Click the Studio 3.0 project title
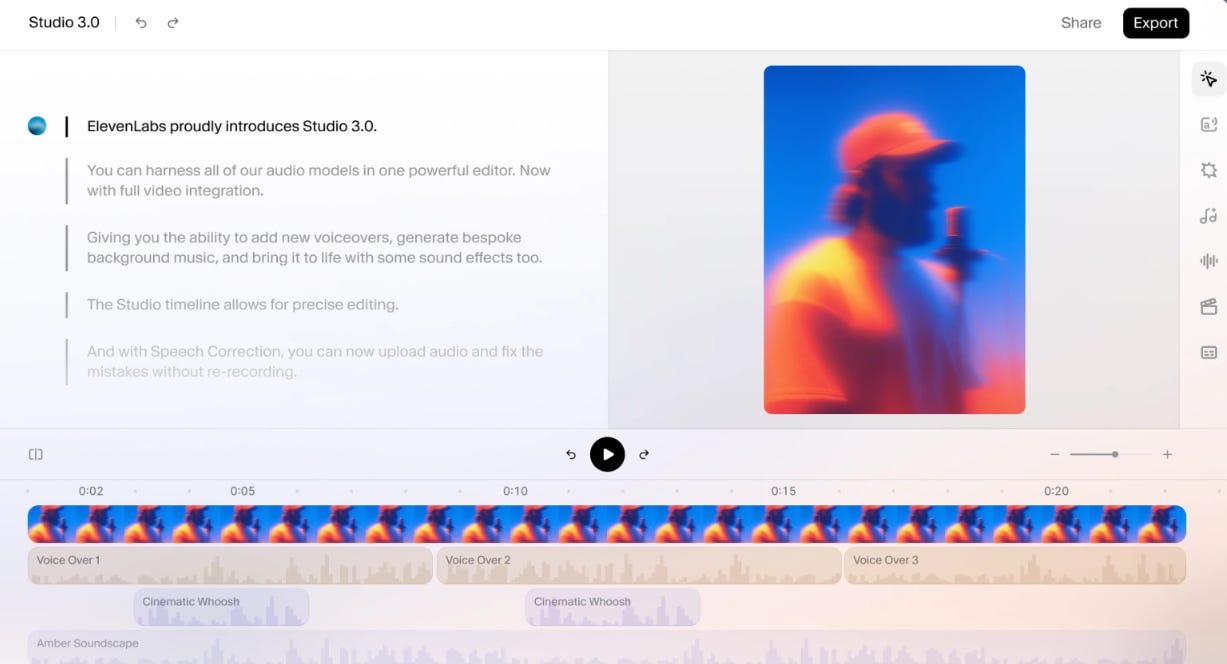Viewport: 1227px width, 664px height. (x=64, y=22)
